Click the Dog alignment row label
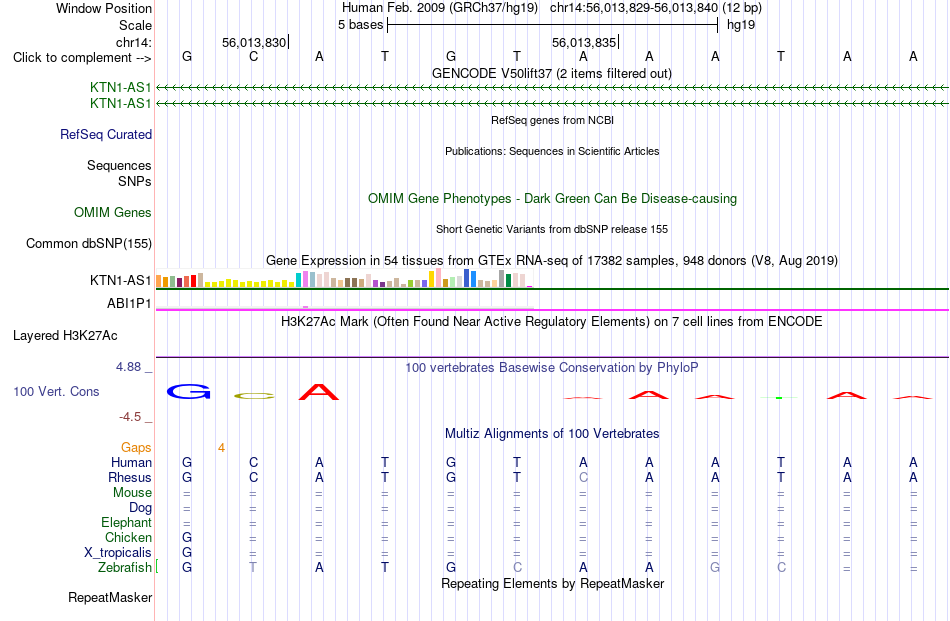 tap(140, 508)
